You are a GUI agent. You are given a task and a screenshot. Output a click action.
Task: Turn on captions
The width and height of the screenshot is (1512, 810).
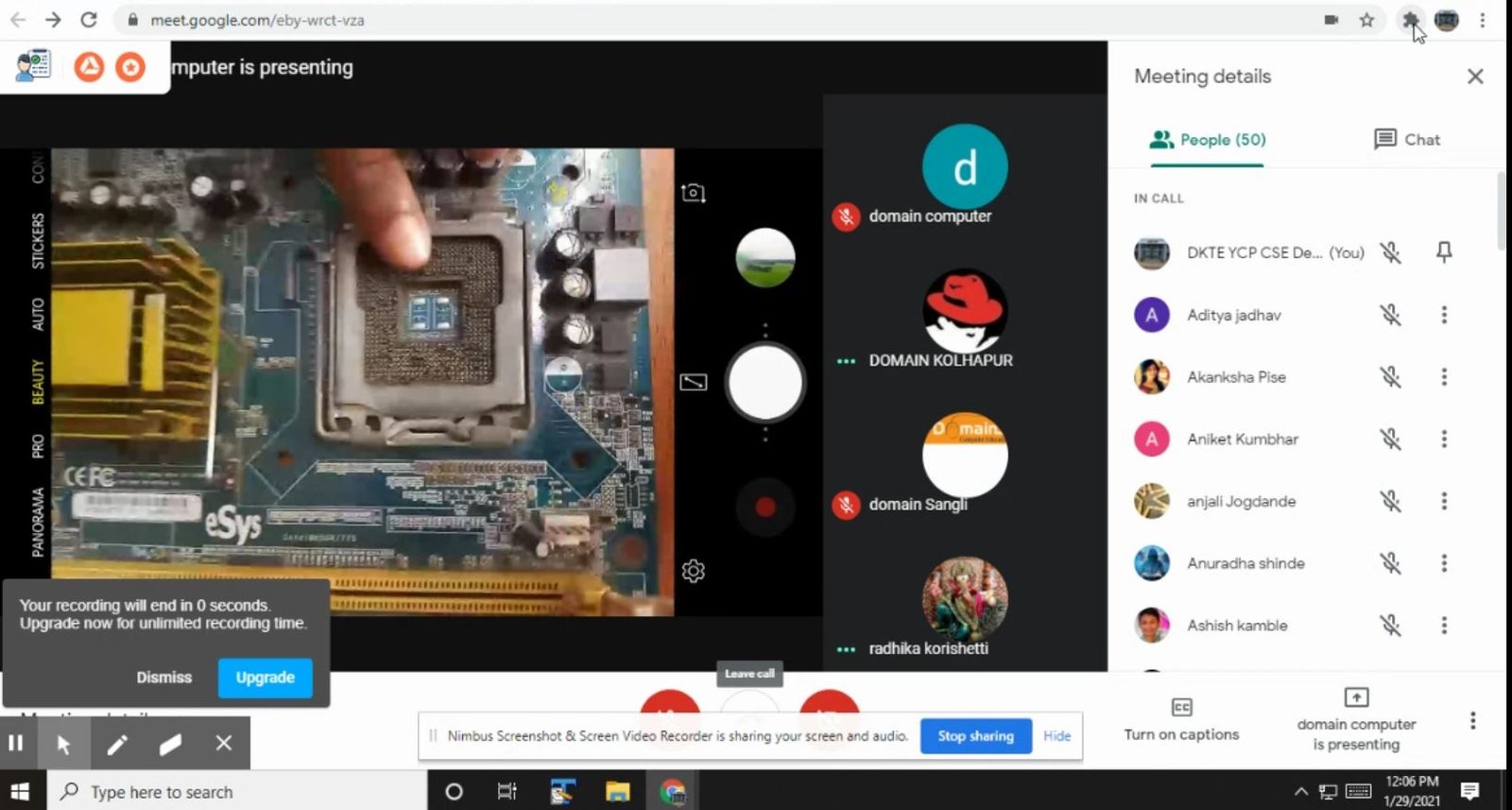pos(1181,720)
